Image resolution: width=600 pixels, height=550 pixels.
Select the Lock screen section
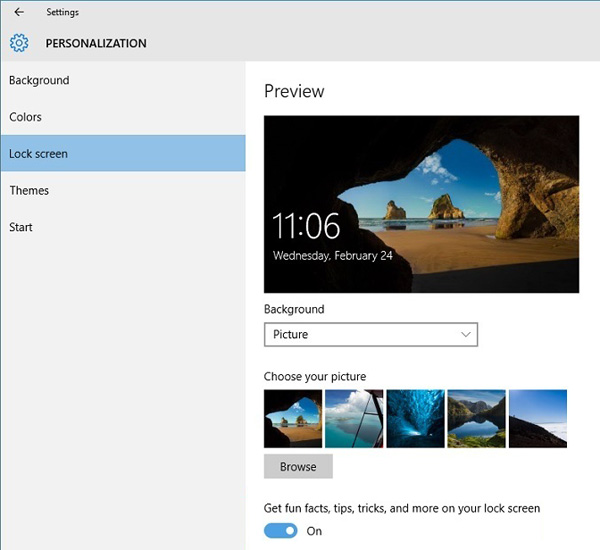pyautogui.click(x=123, y=153)
